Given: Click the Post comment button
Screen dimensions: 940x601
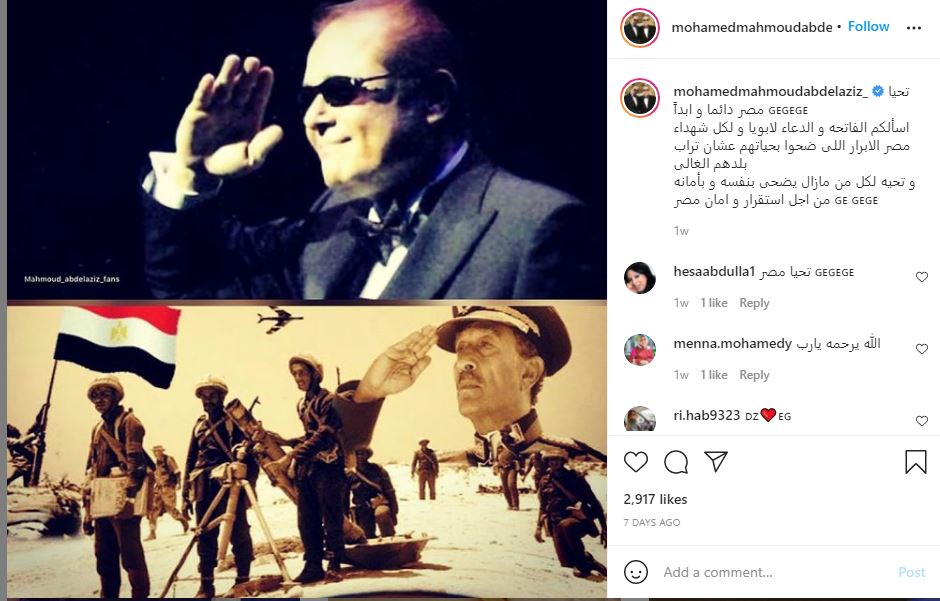Looking at the screenshot, I should [911, 572].
